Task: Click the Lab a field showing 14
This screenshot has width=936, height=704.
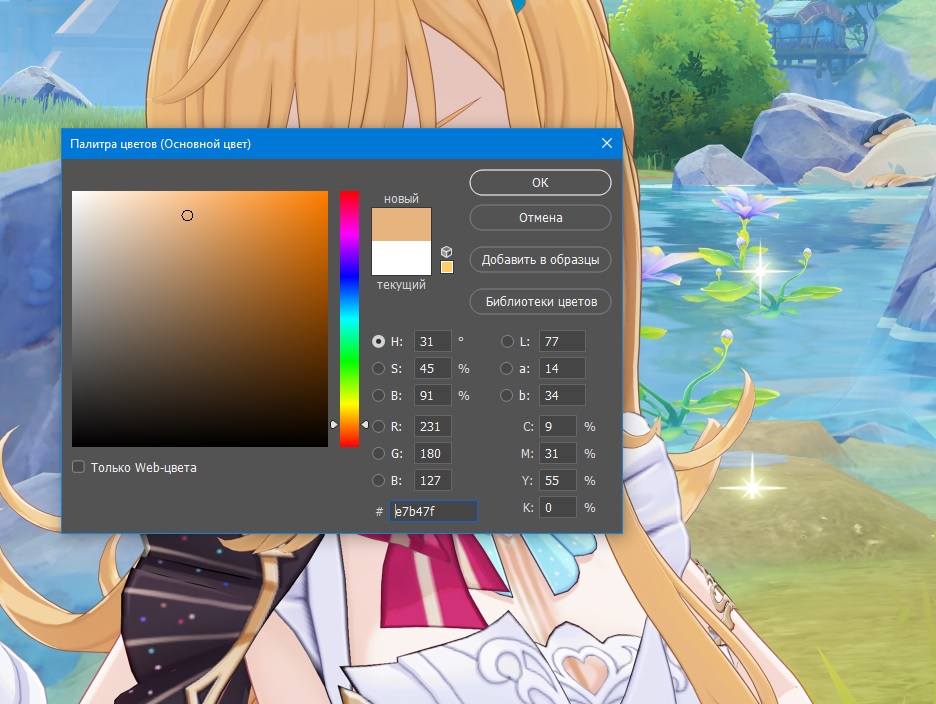Action: (x=562, y=368)
